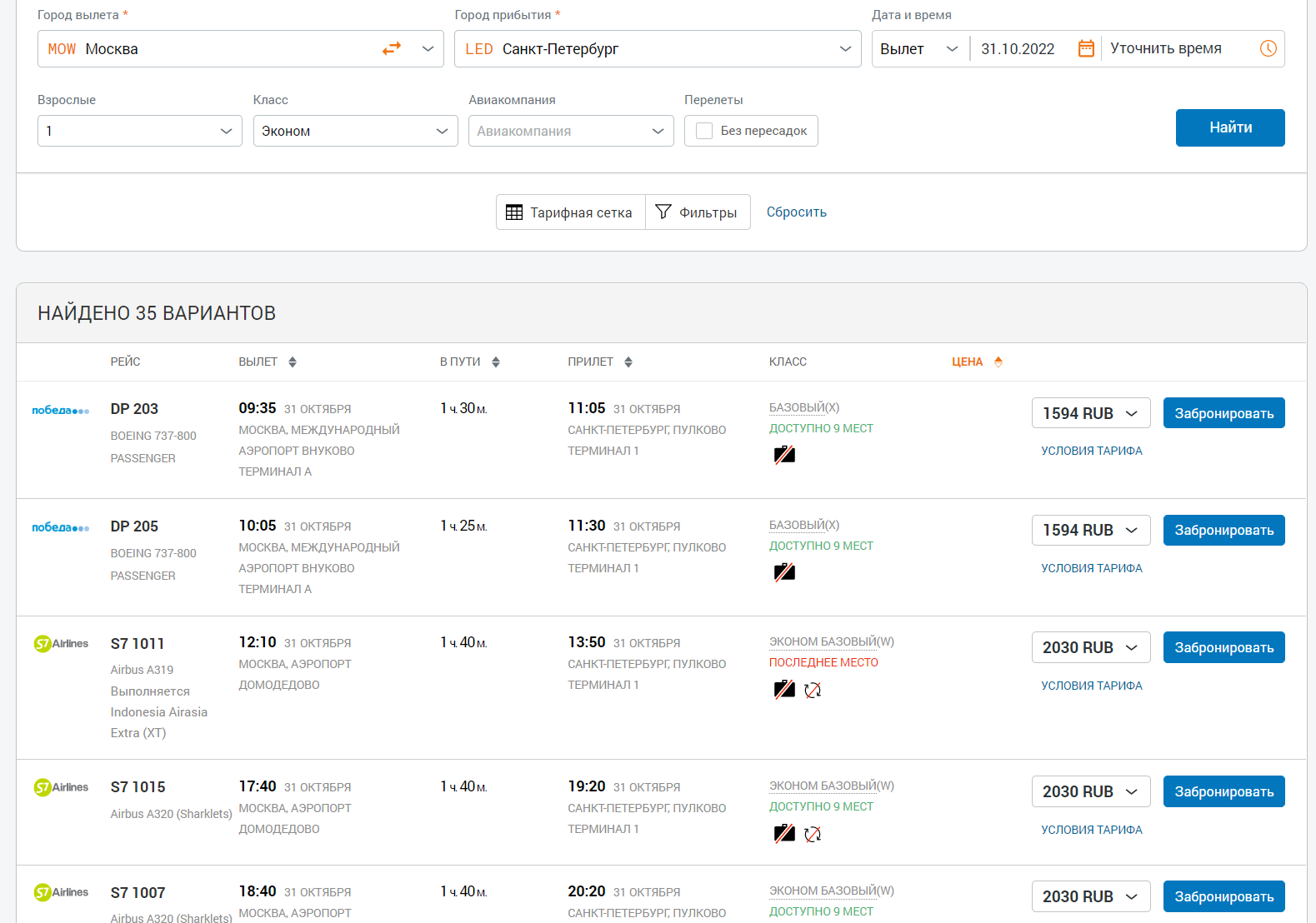Click flight number DP 203
The height and width of the screenshot is (923, 1316).
(x=134, y=409)
